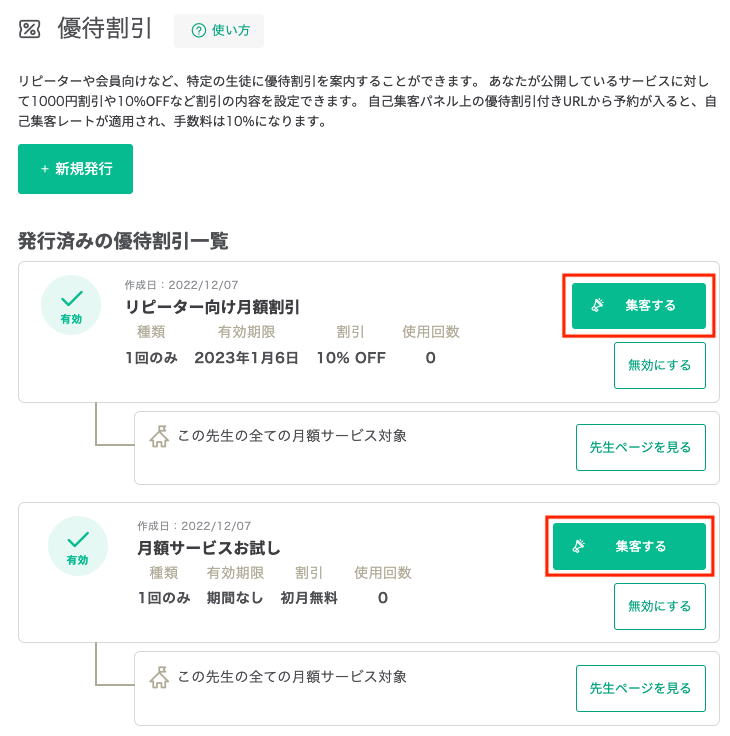The height and width of the screenshot is (736, 730).
Task: Open the 使い方 help button
Action: pyautogui.click(x=219, y=31)
